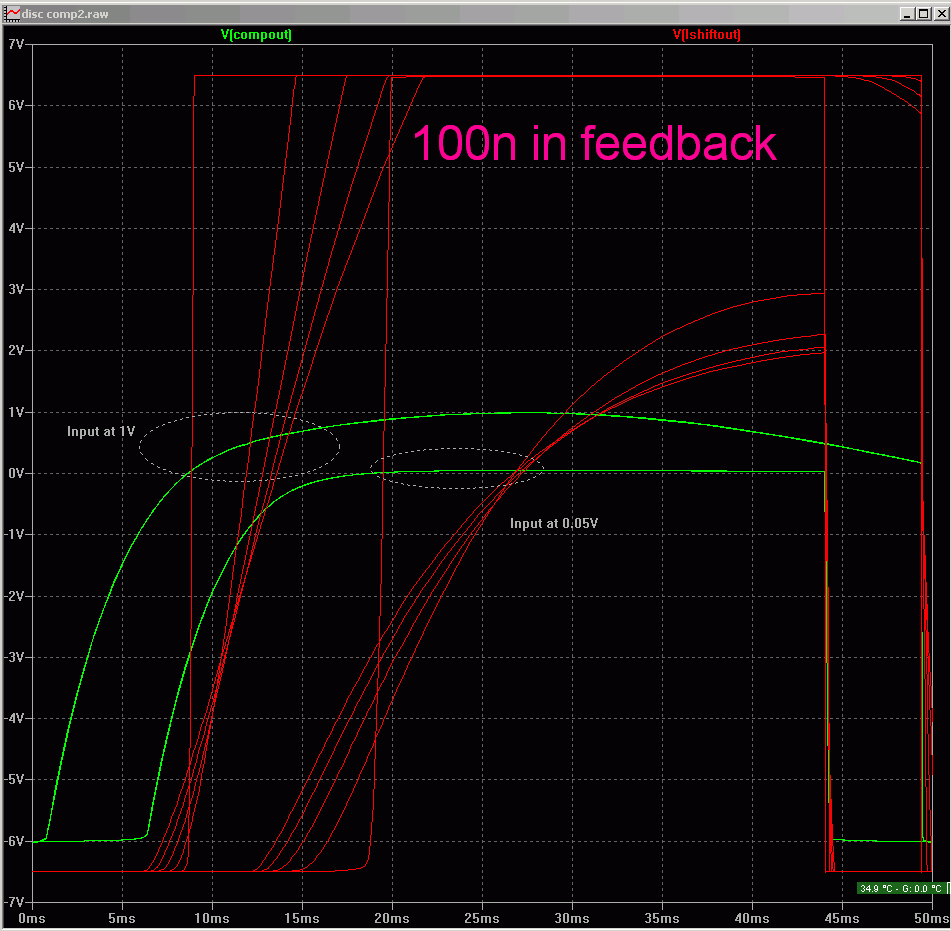Click the 3V vertical axis label

(16, 289)
